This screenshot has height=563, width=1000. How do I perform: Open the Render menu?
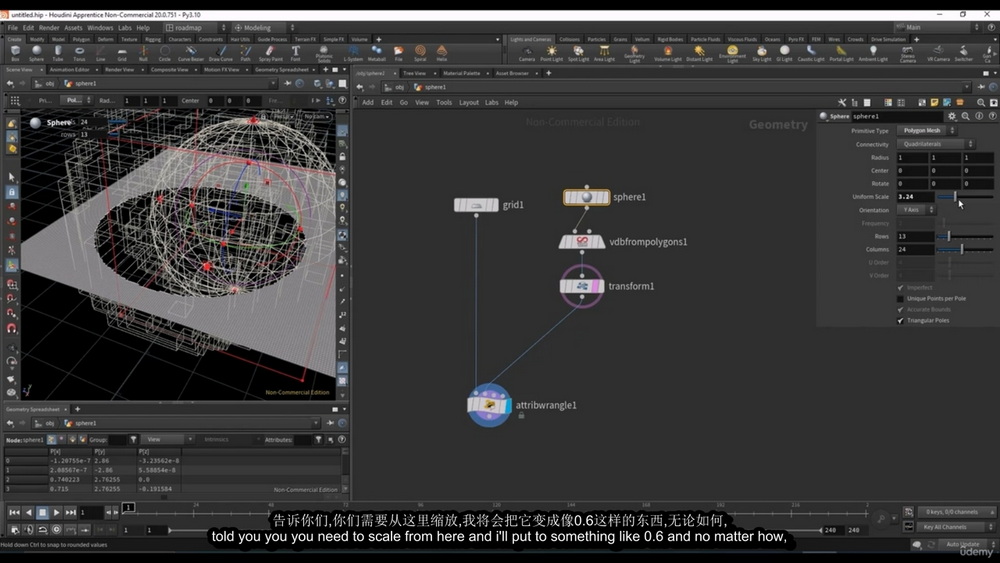(x=49, y=27)
